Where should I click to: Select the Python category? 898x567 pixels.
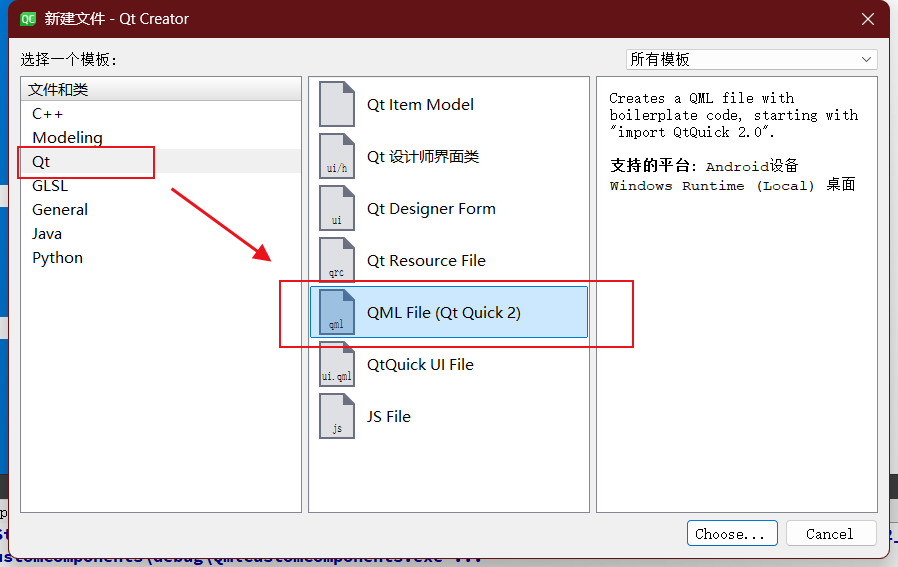click(x=160, y=258)
